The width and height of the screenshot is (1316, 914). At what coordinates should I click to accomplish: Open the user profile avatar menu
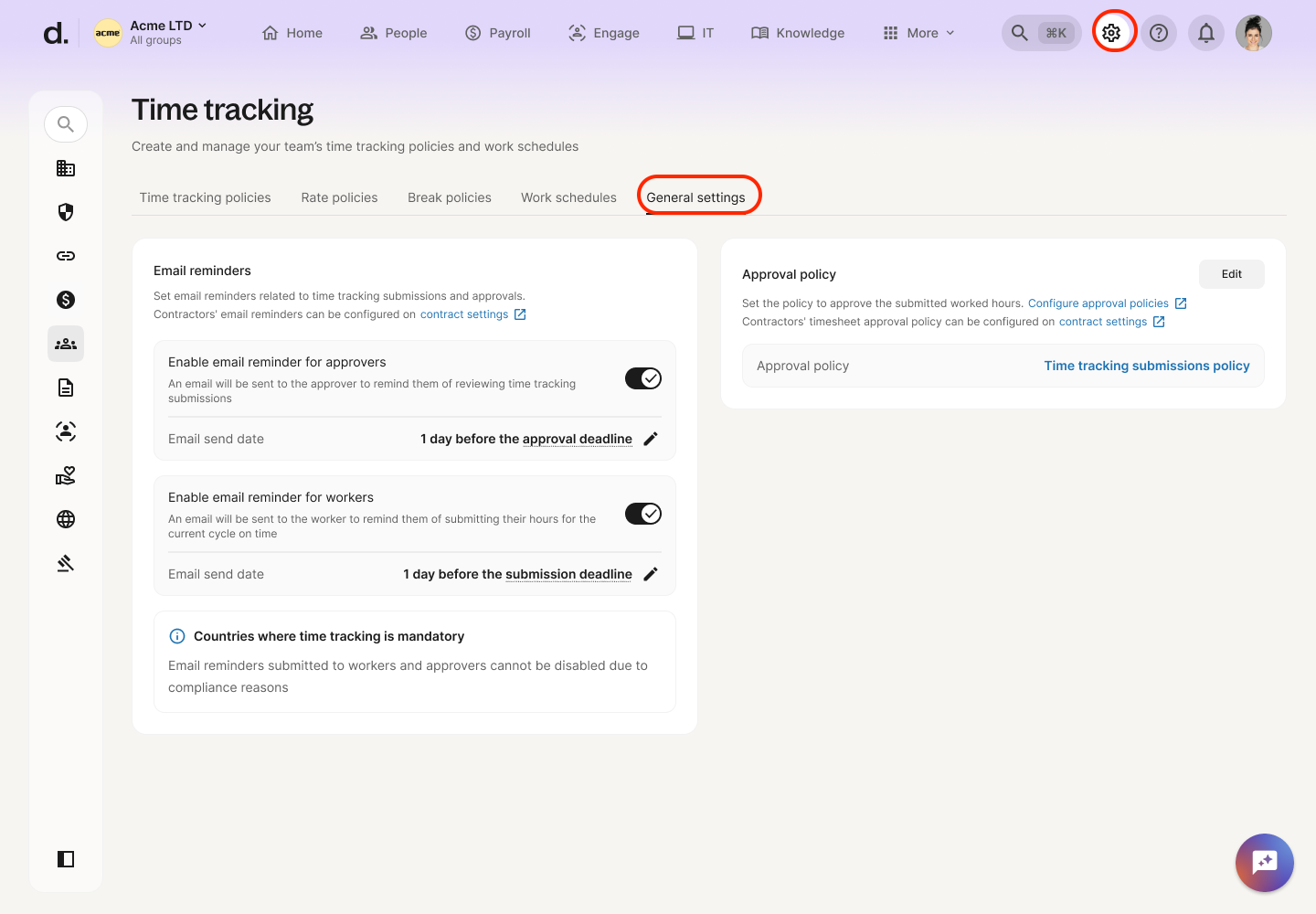[1254, 33]
